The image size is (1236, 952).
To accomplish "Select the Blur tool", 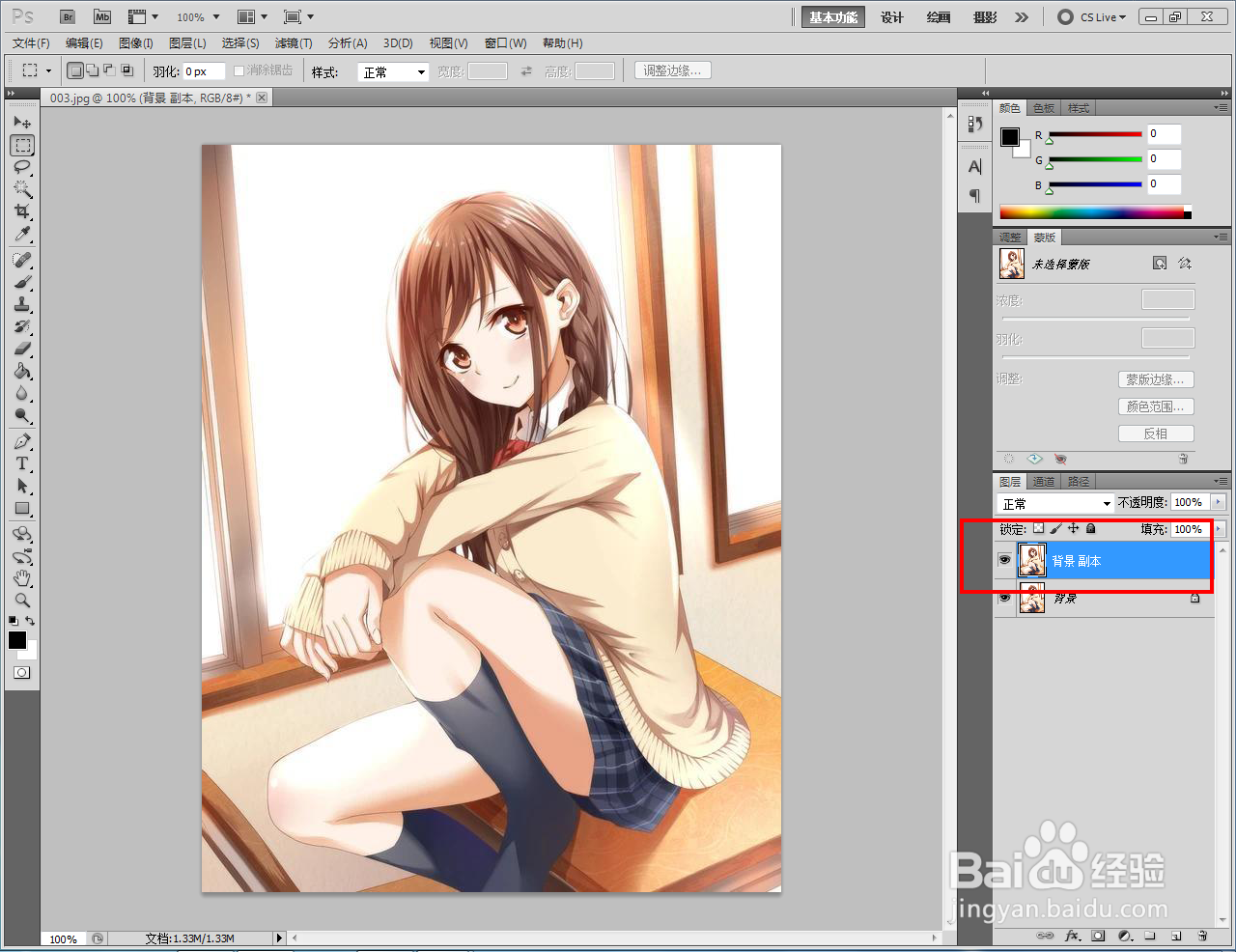I will coord(22,394).
